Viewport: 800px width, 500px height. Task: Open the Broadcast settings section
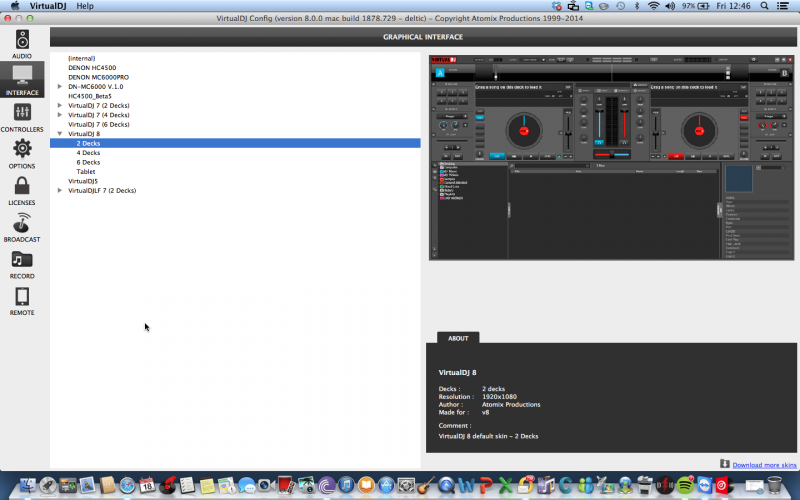tap(22, 228)
